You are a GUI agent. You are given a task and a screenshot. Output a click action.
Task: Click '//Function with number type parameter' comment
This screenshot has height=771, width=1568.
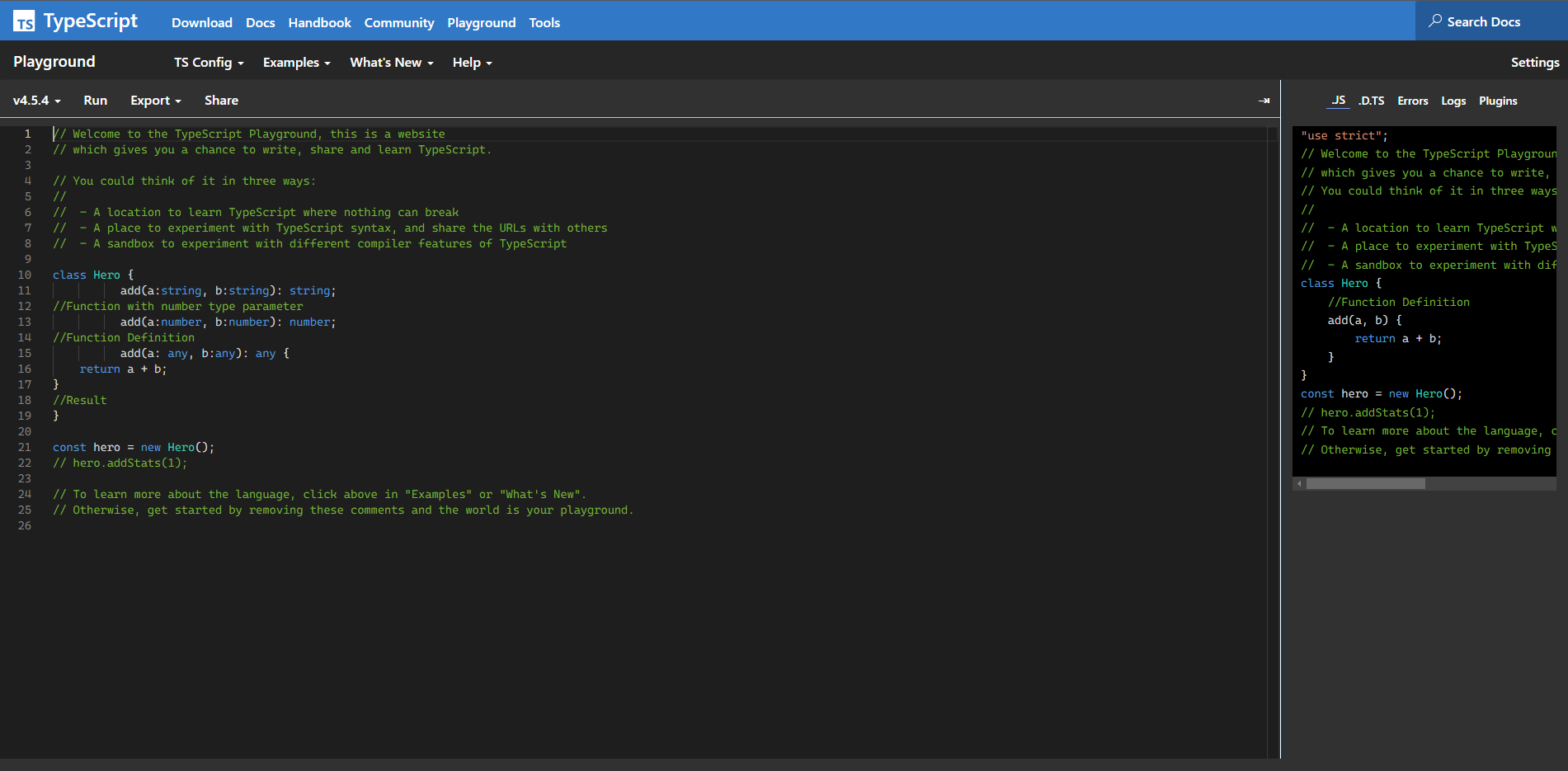pyautogui.click(x=178, y=306)
